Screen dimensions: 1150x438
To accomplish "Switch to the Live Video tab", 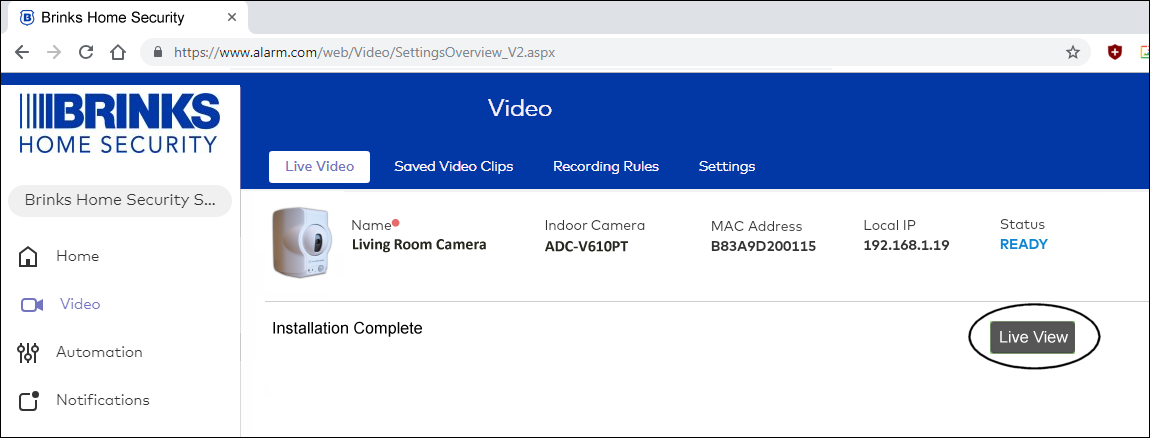I will pyautogui.click(x=319, y=167).
